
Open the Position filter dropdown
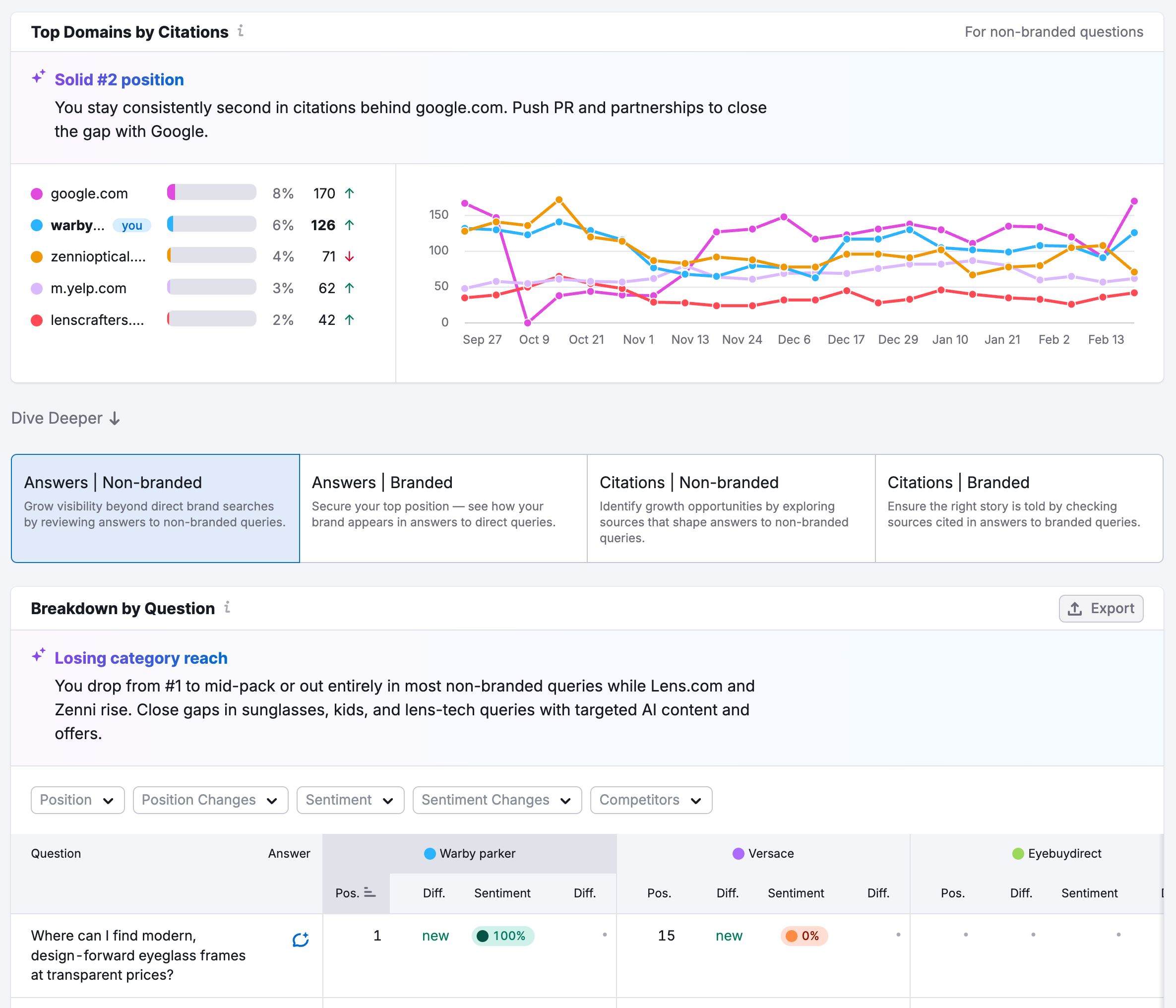point(77,800)
